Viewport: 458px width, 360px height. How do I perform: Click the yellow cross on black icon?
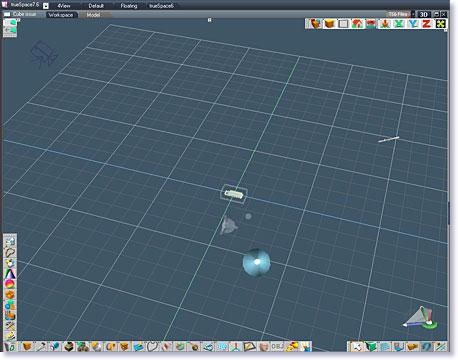[441, 24]
